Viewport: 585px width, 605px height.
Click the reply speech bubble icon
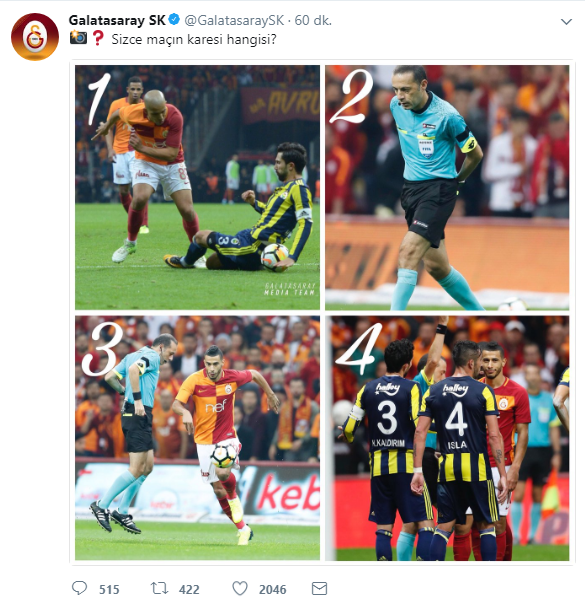pyautogui.click(x=79, y=588)
